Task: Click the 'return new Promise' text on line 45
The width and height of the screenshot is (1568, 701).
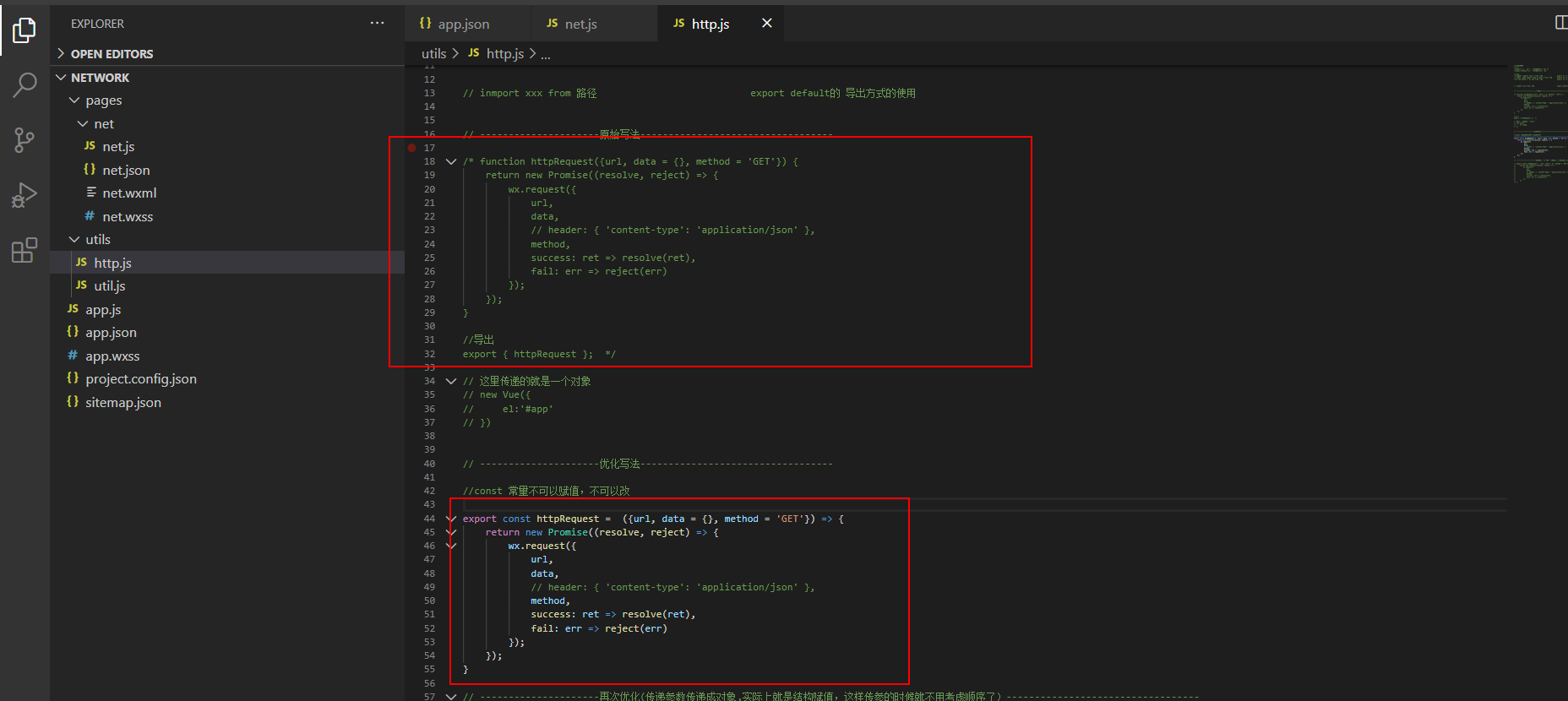Action: click(x=538, y=532)
